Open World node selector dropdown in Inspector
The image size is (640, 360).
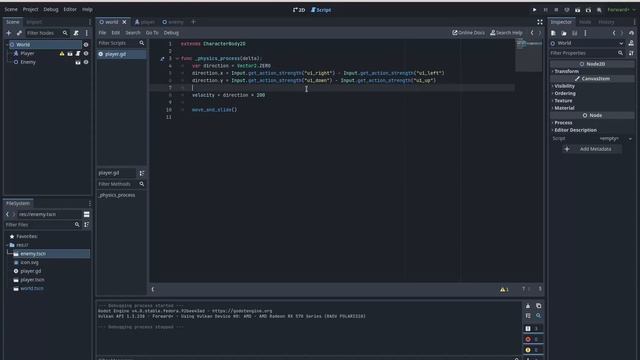(587, 43)
